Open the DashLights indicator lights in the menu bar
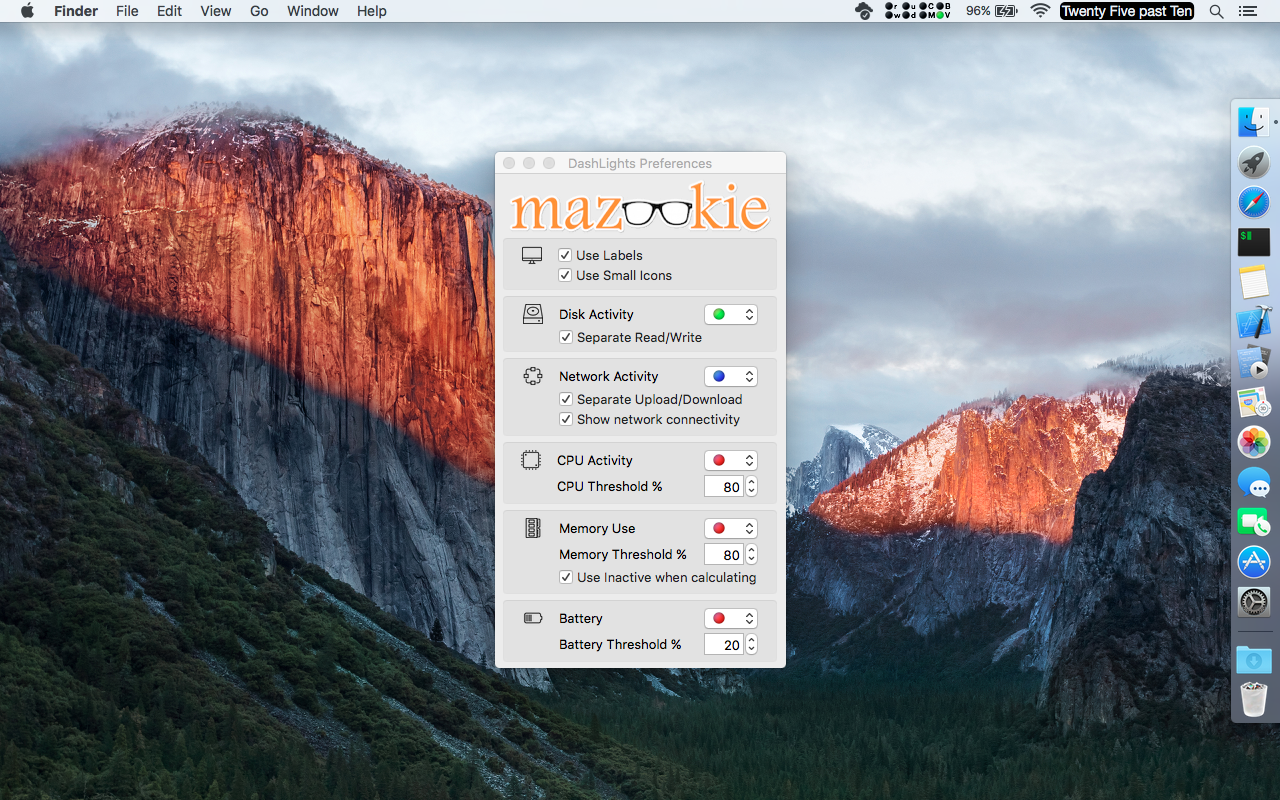 click(x=918, y=11)
